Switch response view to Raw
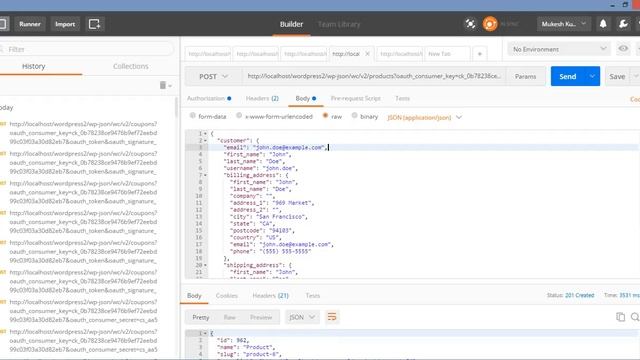Viewport: 640px width, 360px height. tap(229, 317)
